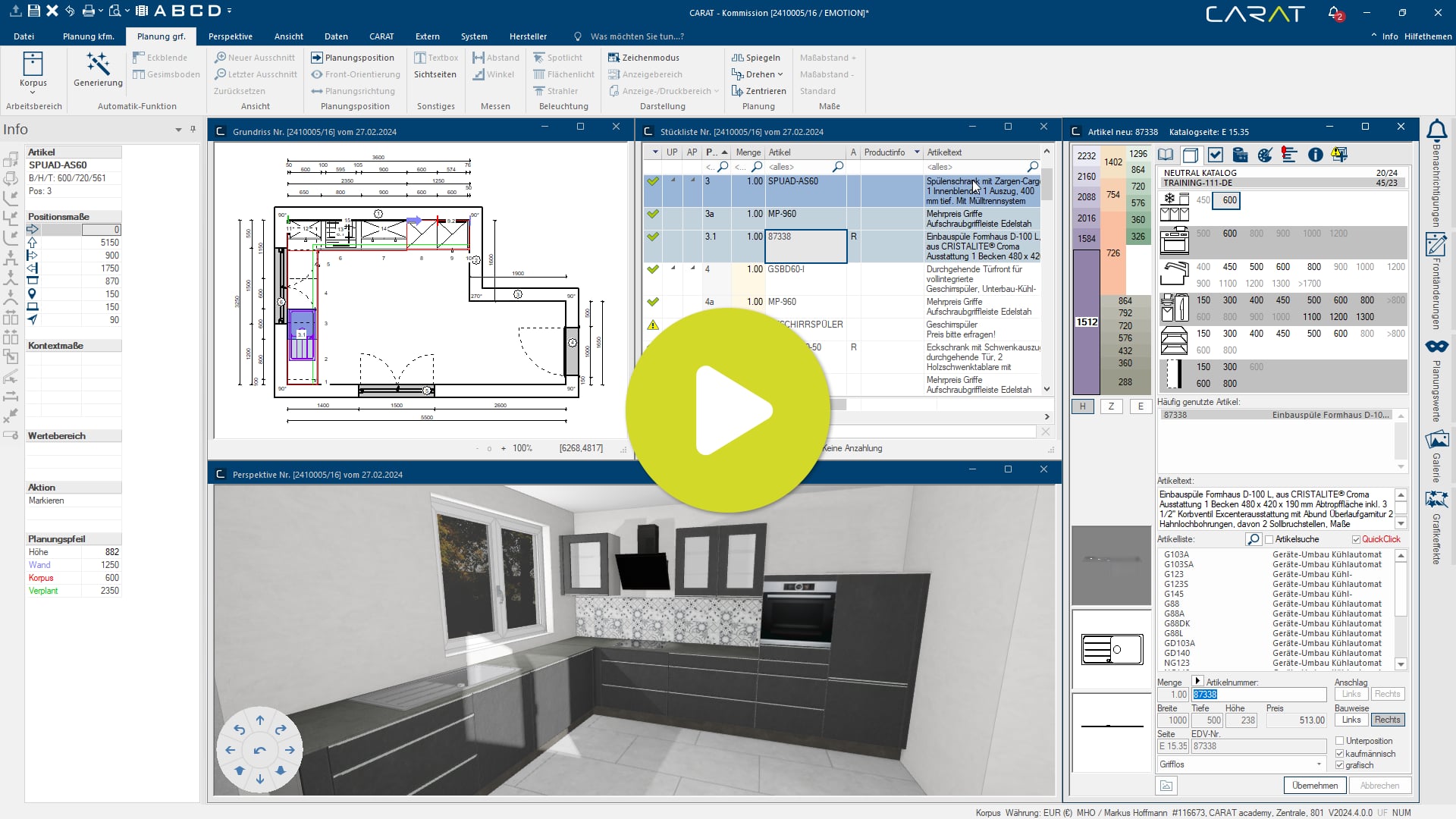Select the orange 726 height swatch

pyautogui.click(x=1113, y=253)
